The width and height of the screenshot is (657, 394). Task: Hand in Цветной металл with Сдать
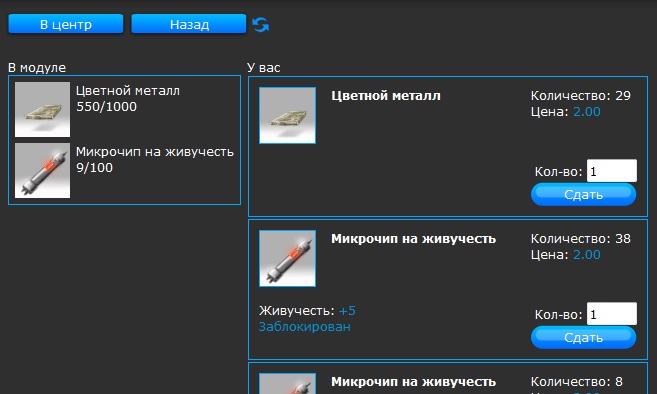pyautogui.click(x=583, y=194)
